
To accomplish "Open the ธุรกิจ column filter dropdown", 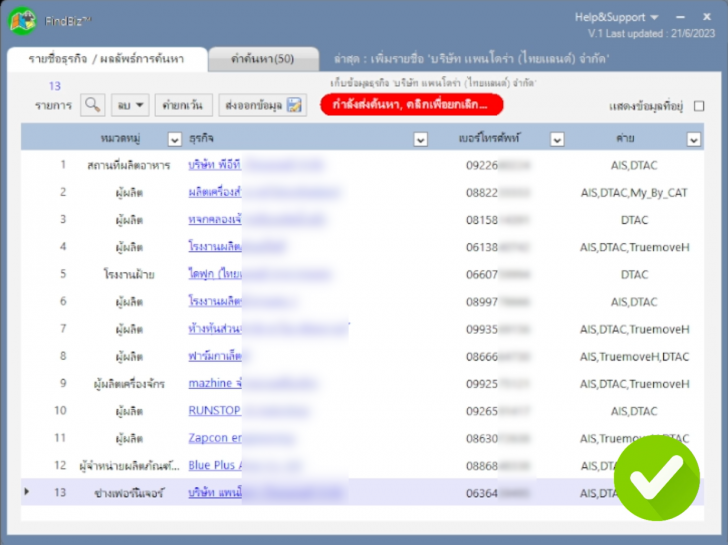I will coord(421,139).
